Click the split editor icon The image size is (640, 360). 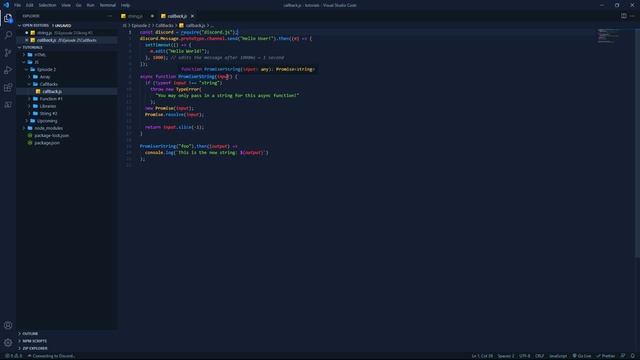[x=624, y=16]
